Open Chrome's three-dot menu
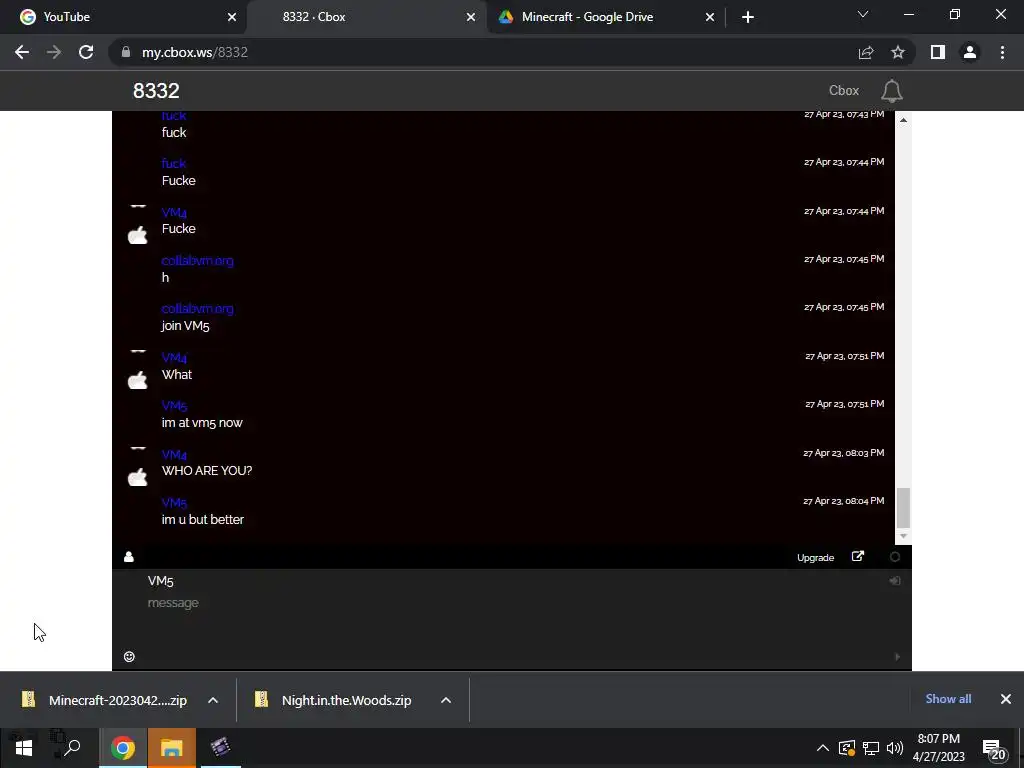 coord(1002,52)
